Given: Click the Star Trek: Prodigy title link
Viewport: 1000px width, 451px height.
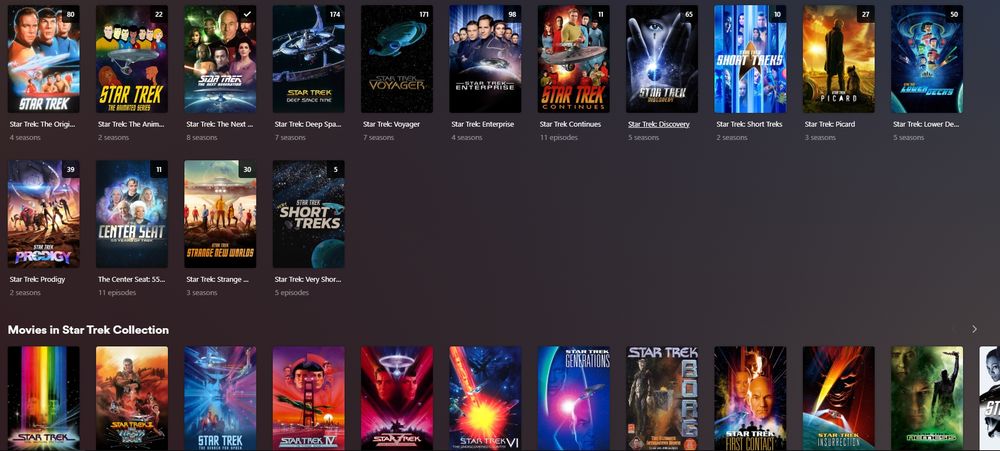Looking at the screenshot, I should pyautogui.click(x=38, y=279).
